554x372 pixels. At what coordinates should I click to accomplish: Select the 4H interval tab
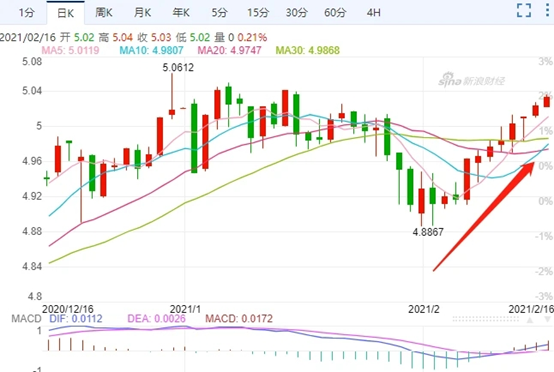[373, 13]
